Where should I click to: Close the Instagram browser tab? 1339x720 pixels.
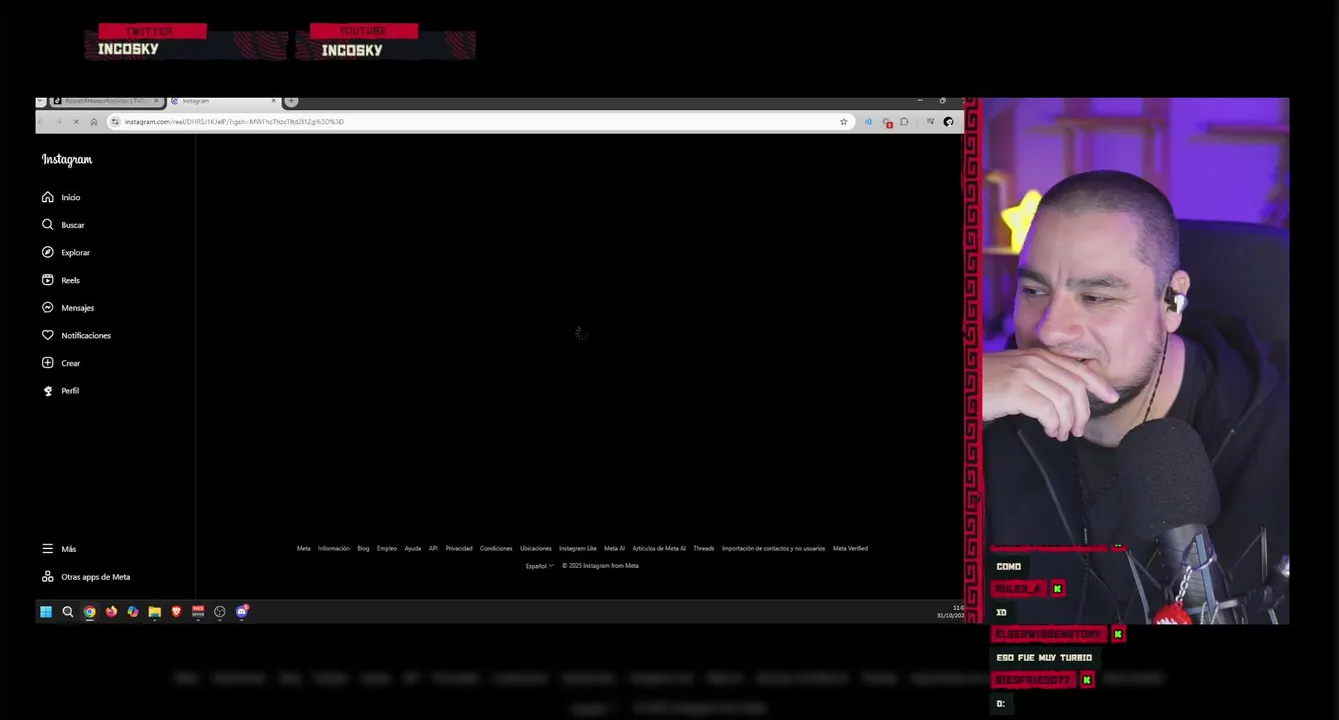tap(274, 101)
